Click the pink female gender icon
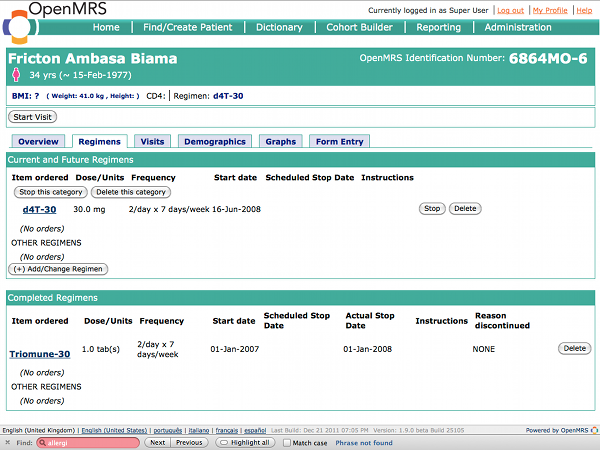Image resolution: width=600 pixels, height=450 pixels. [x=16, y=74]
